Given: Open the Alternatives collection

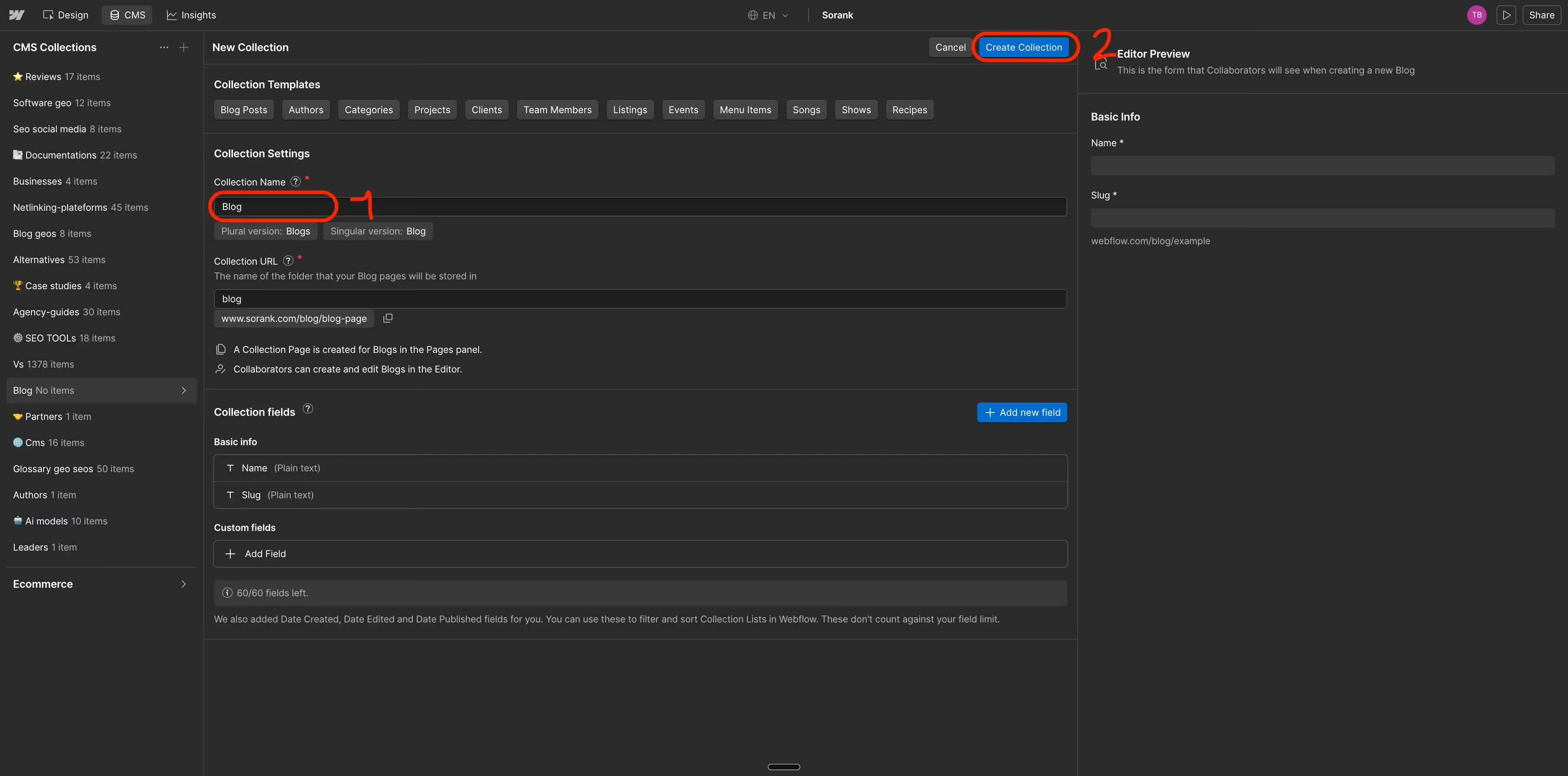Looking at the screenshot, I should click(101, 260).
